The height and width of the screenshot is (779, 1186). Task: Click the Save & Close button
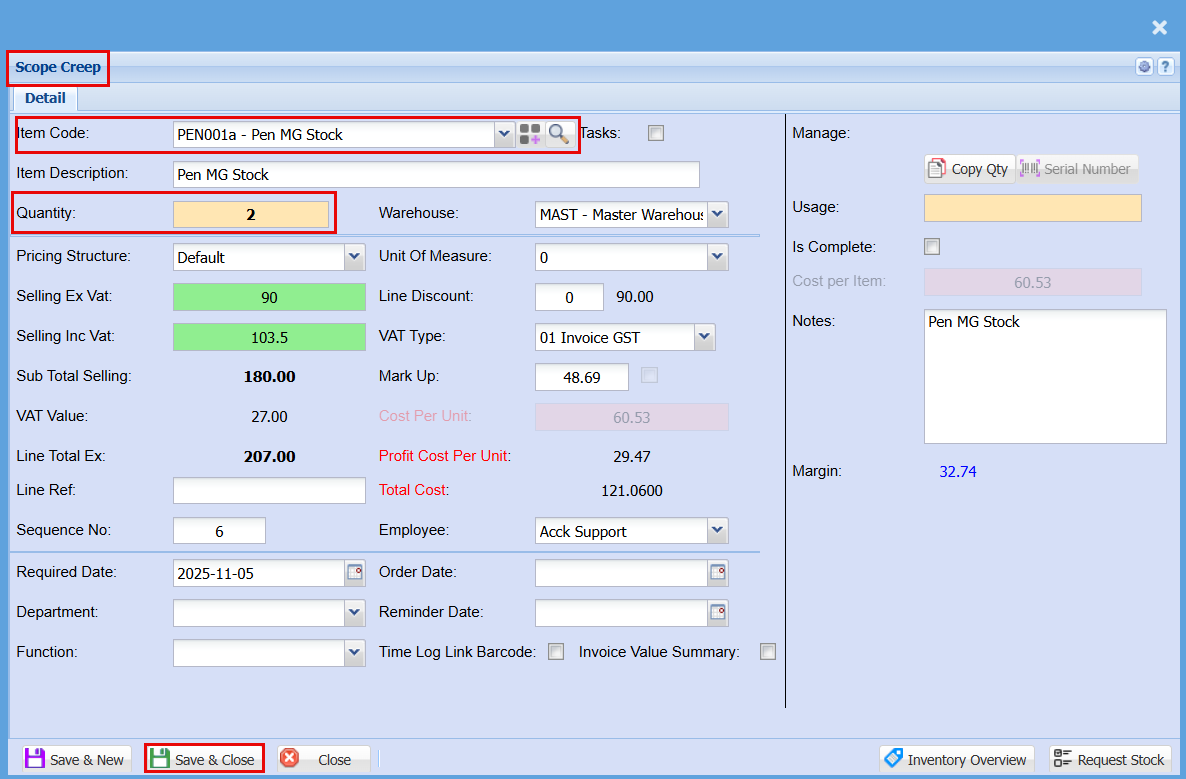pyautogui.click(x=204, y=759)
